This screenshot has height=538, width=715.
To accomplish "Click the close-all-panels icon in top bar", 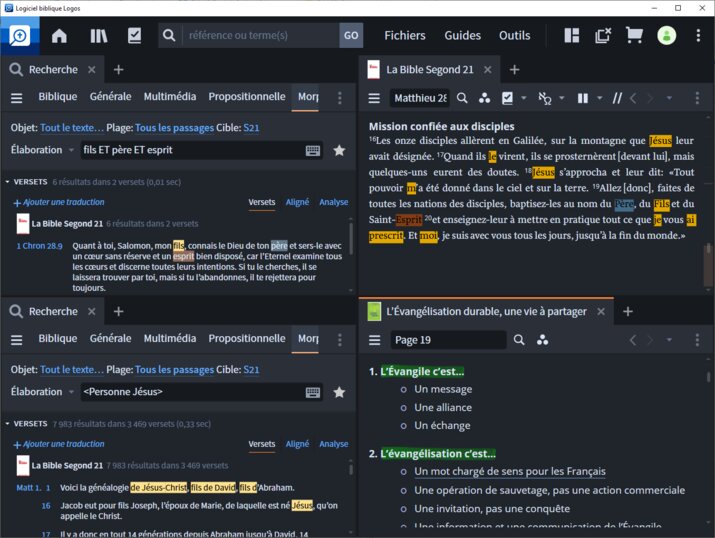I will point(603,36).
